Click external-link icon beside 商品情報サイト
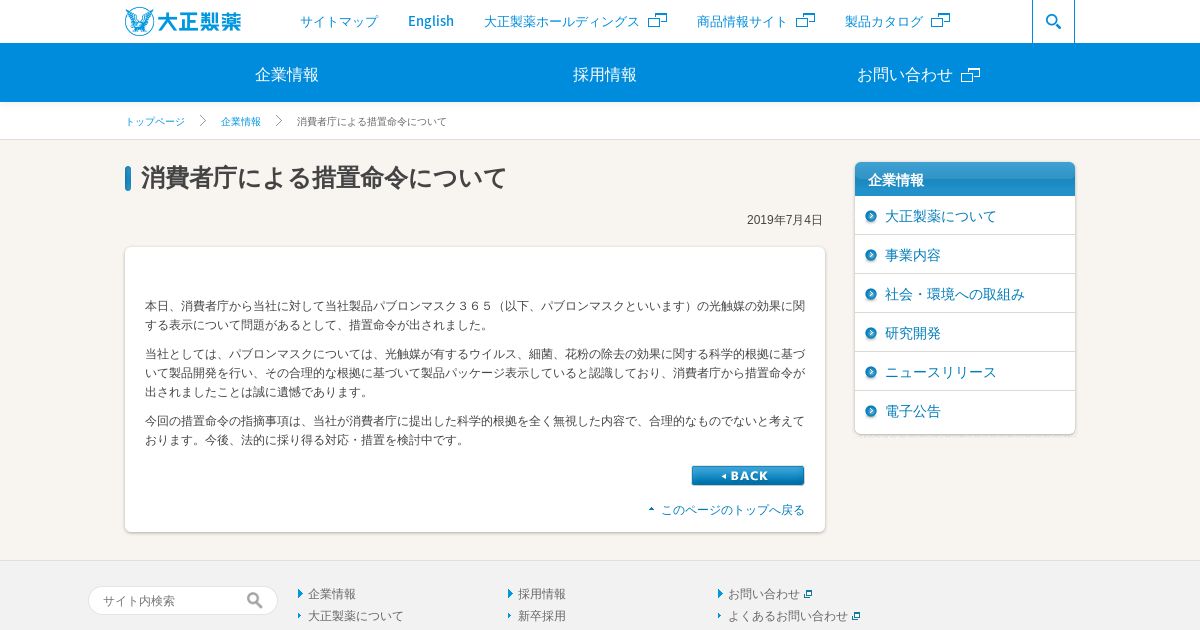 (805, 20)
